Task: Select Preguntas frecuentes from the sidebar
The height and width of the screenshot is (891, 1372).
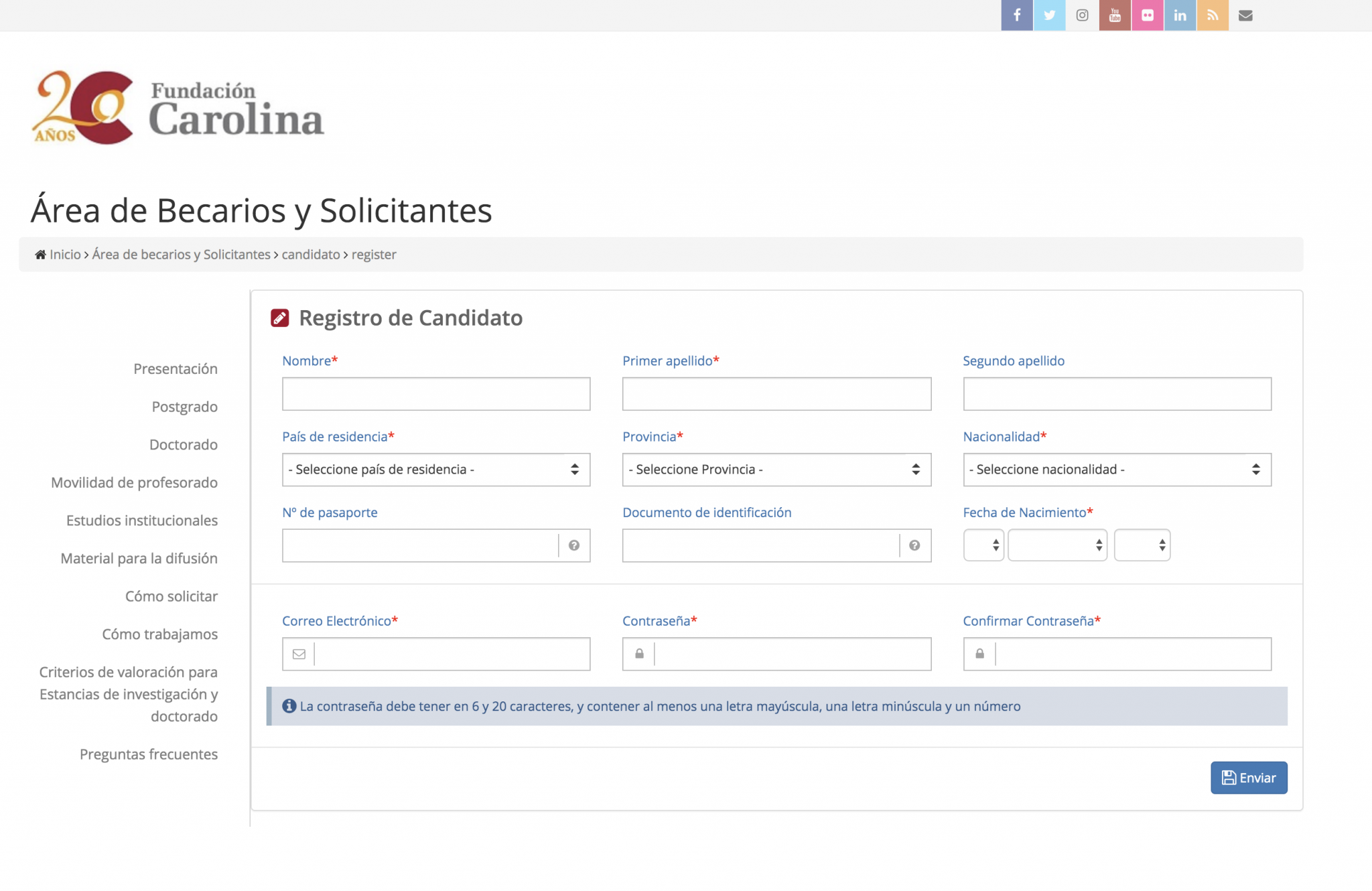Action: click(x=149, y=754)
